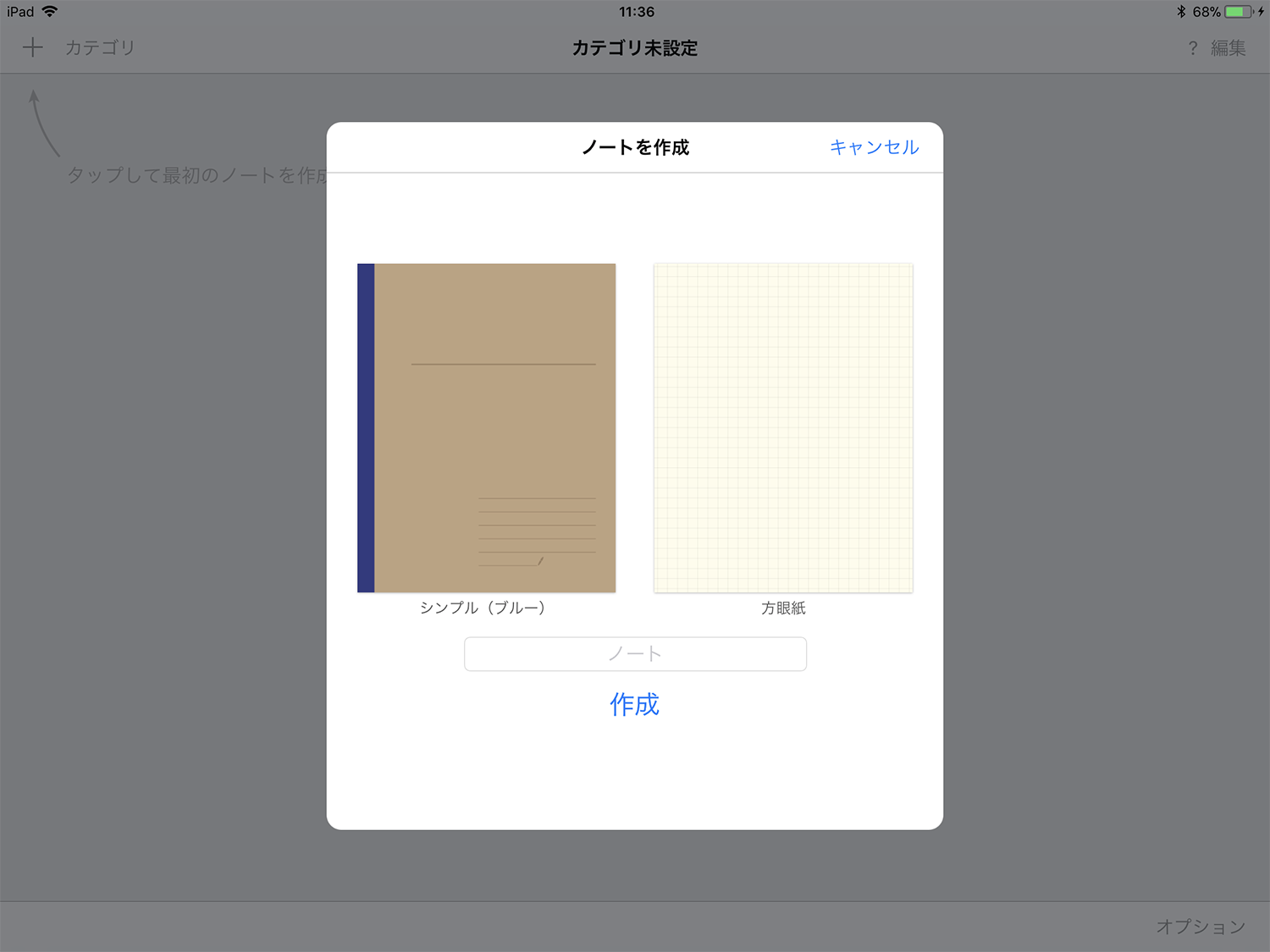
Task: Tap the battery icon in status bar
Action: click(1240, 12)
